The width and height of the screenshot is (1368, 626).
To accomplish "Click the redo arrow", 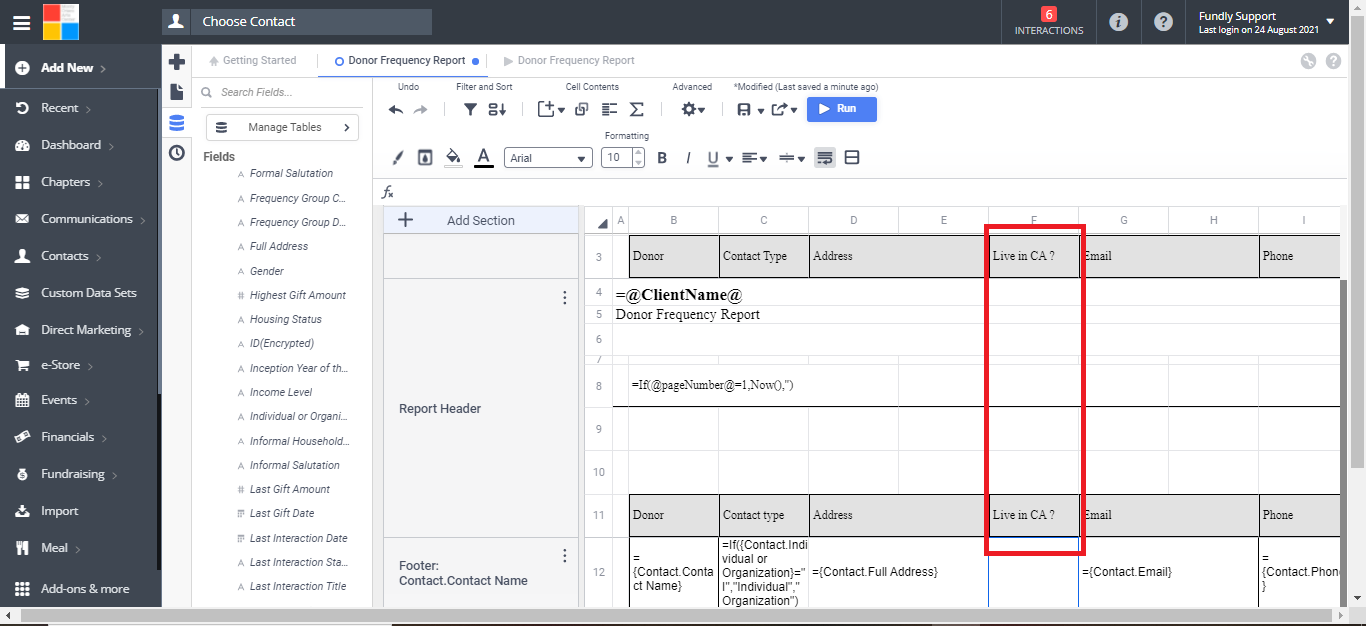I will 421,110.
